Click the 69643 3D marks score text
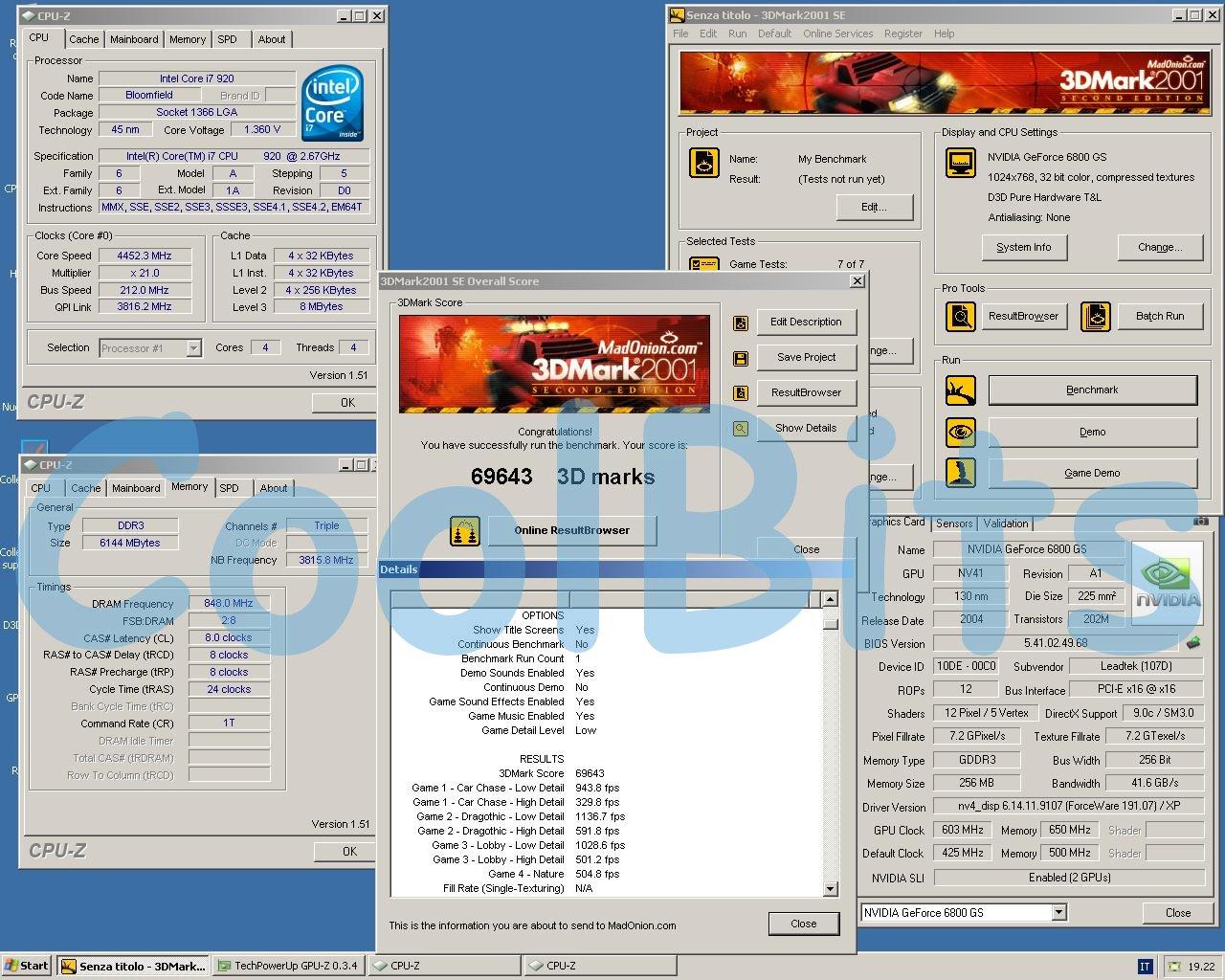The height and width of the screenshot is (980, 1225). (563, 477)
